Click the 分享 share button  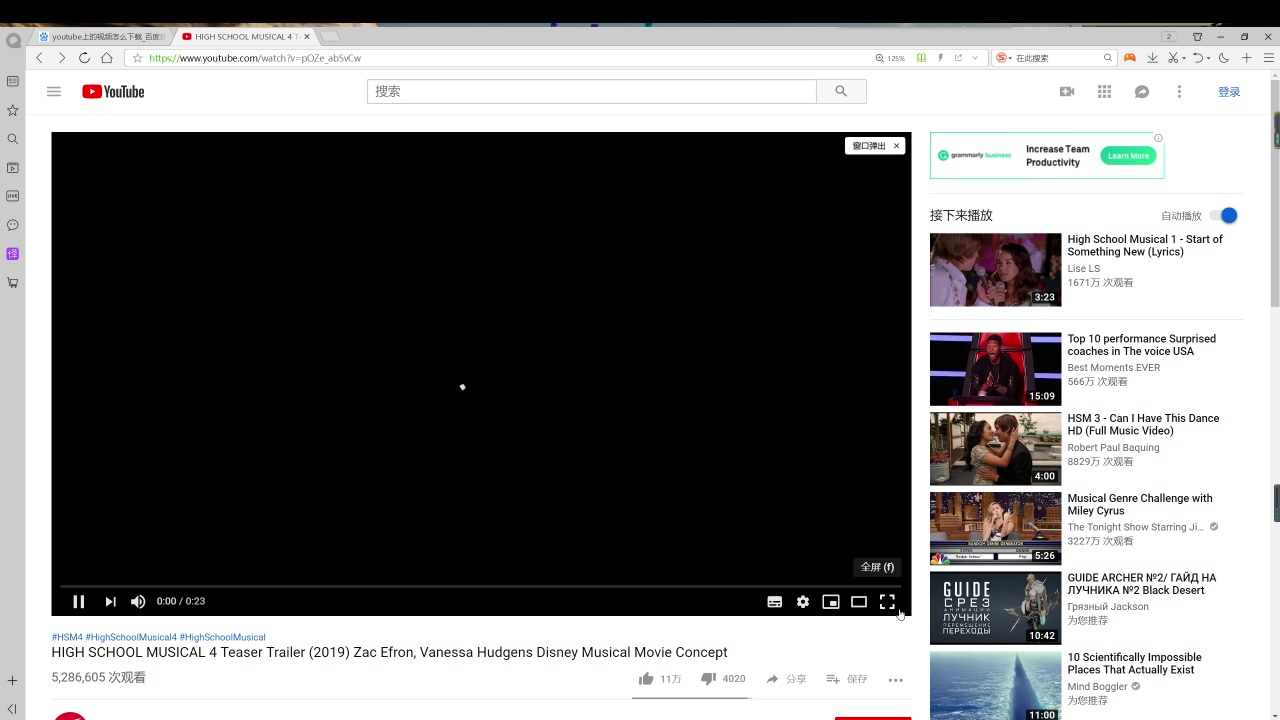coord(785,679)
